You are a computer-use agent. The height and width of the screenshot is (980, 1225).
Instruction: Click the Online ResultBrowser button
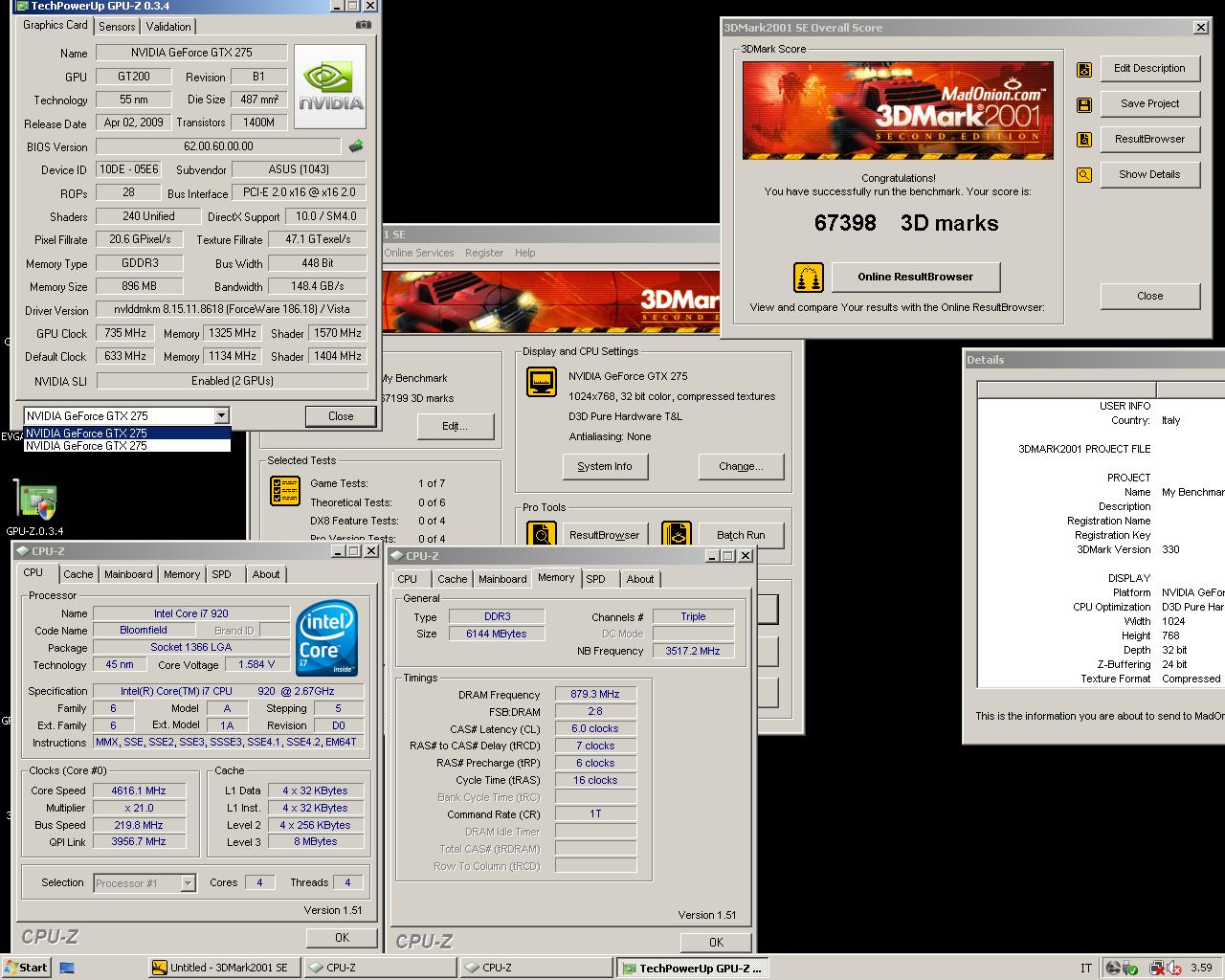pyautogui.click(x=915, y=278)
